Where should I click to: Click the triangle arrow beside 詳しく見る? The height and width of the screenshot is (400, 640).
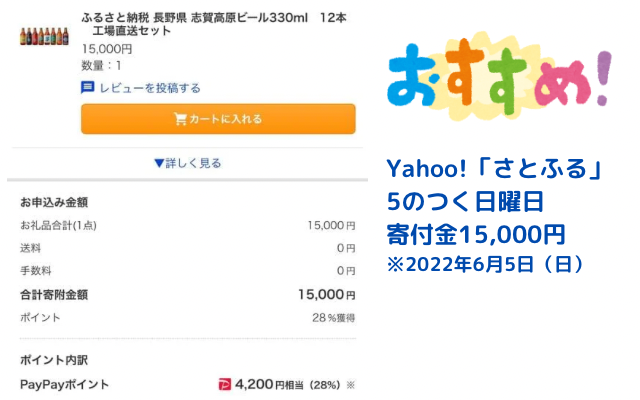(x=159, y=163)
